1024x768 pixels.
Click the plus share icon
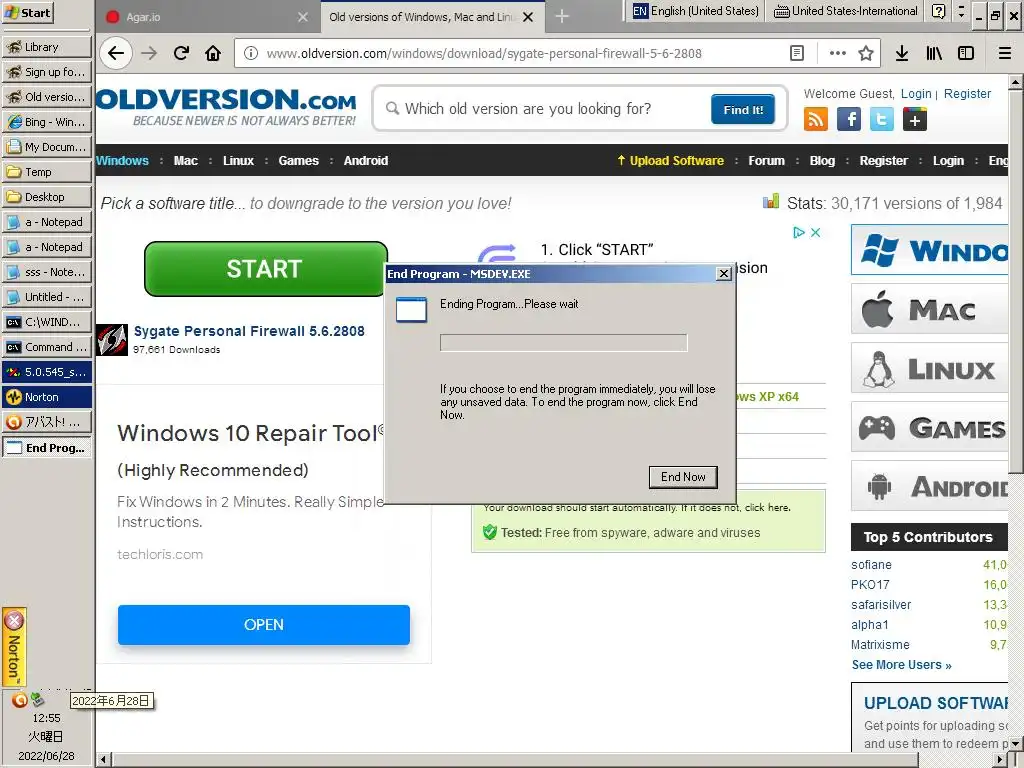pos(915,120)
